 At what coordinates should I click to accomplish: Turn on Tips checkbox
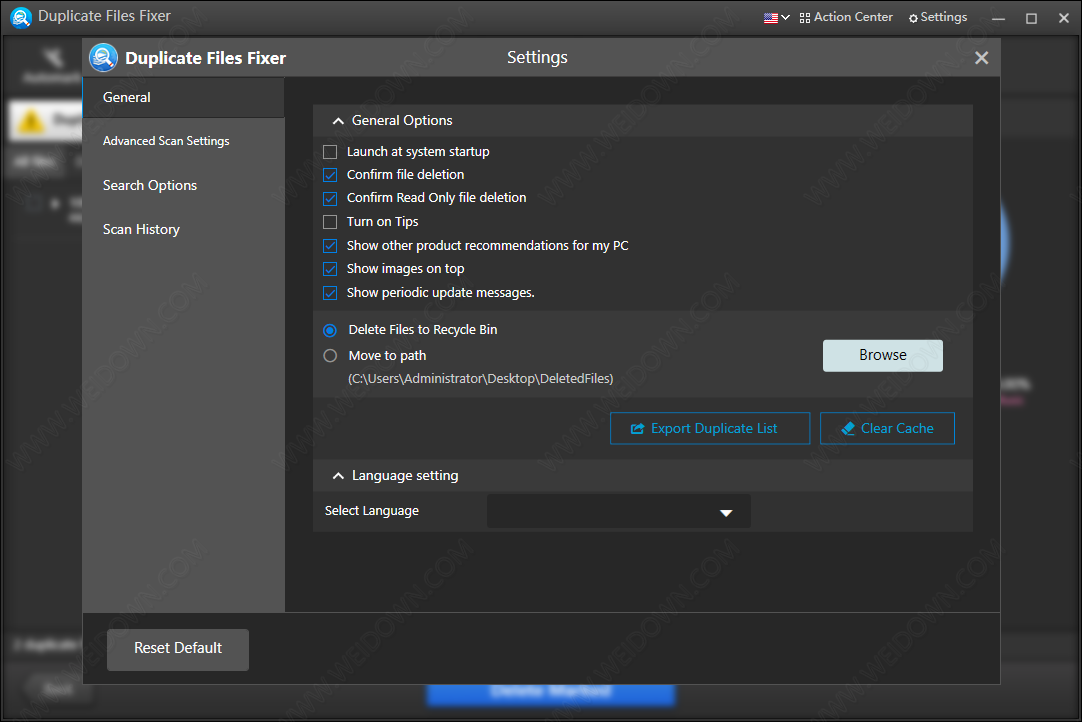click(x=330, y=222)
